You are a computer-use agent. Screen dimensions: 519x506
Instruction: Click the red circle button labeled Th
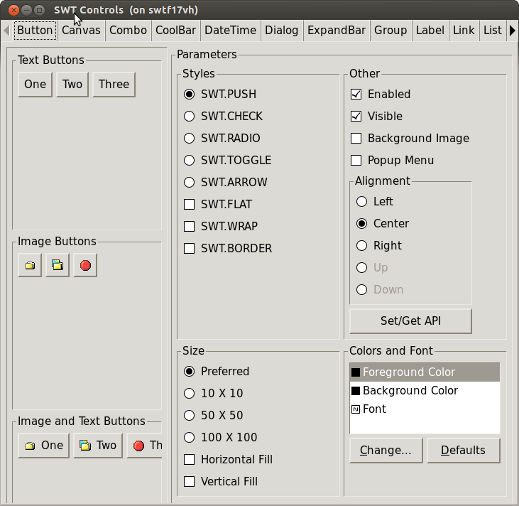pos(145,445)
